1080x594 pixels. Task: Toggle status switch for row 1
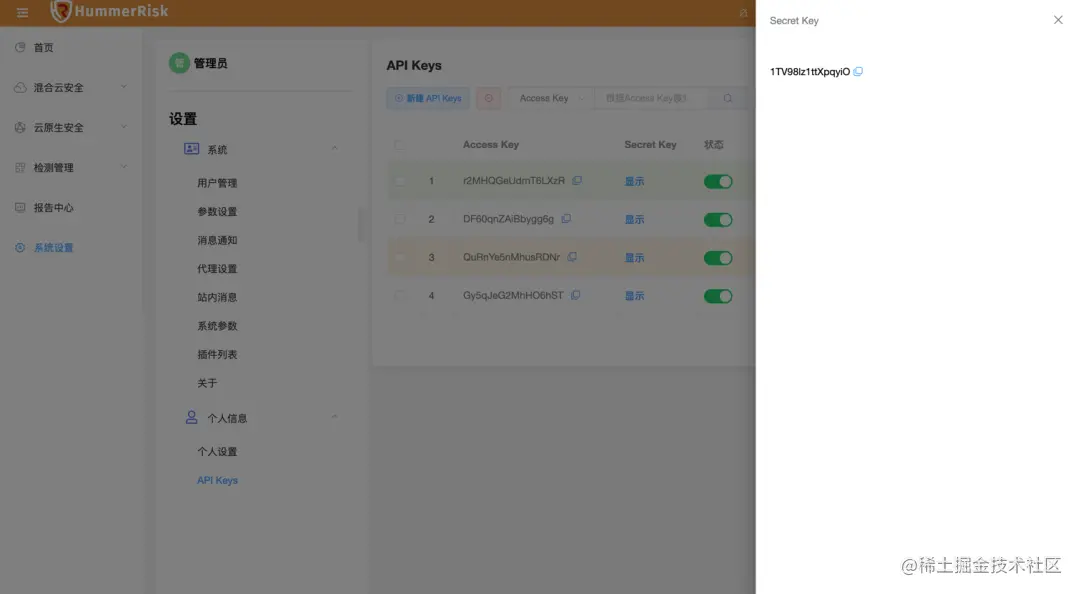(718, 181)
